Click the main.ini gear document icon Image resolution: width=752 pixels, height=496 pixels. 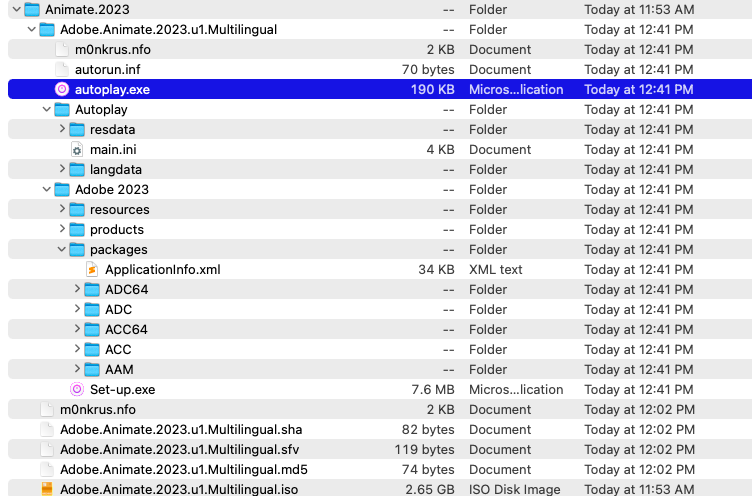coord(77,149)
